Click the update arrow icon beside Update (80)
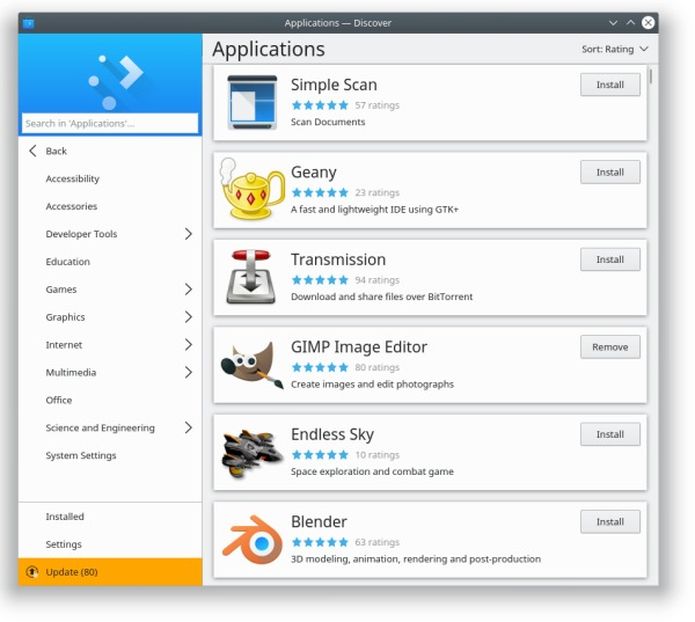 (x=32, y=572)
